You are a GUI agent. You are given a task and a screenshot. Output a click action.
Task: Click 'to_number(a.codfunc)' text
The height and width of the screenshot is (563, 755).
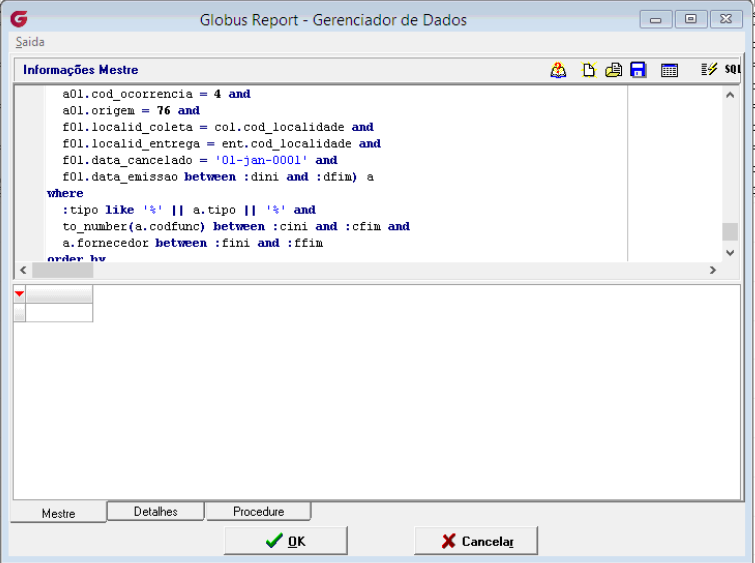[x=134, y=226]
